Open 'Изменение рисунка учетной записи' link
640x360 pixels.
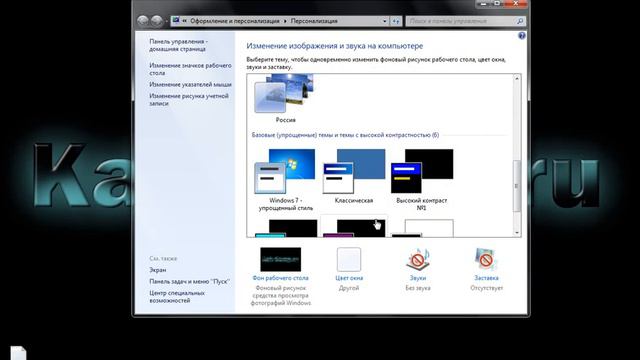tap(189, 100)
